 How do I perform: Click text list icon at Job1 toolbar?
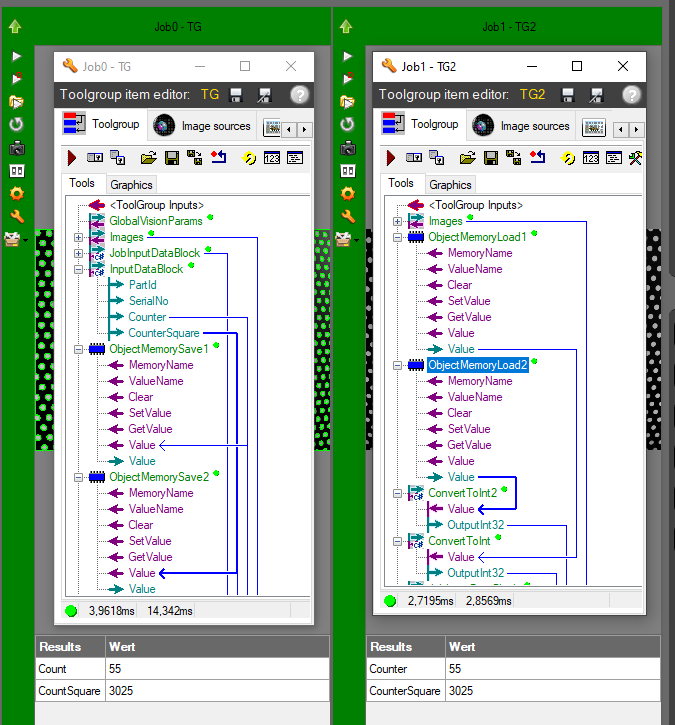pos(614,158)
